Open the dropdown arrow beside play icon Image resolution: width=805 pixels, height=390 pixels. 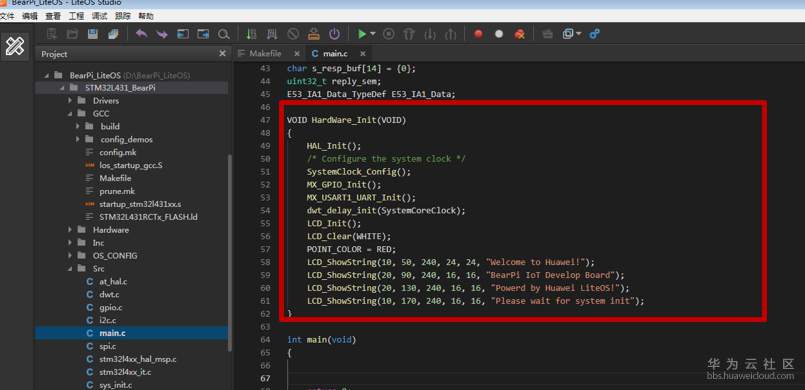pyautogui.click(x=373, y=34)
